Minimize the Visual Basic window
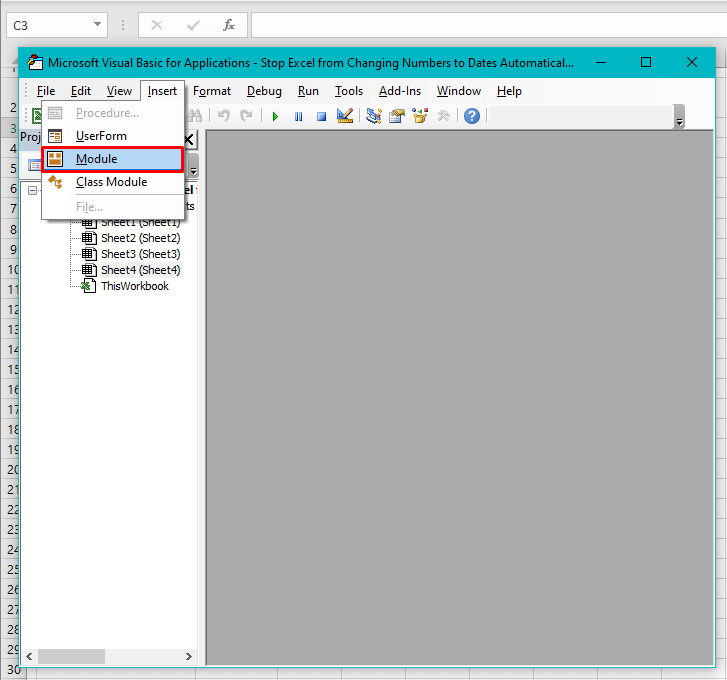This screenshot has width=727, height=680. [x=601, y=62]
